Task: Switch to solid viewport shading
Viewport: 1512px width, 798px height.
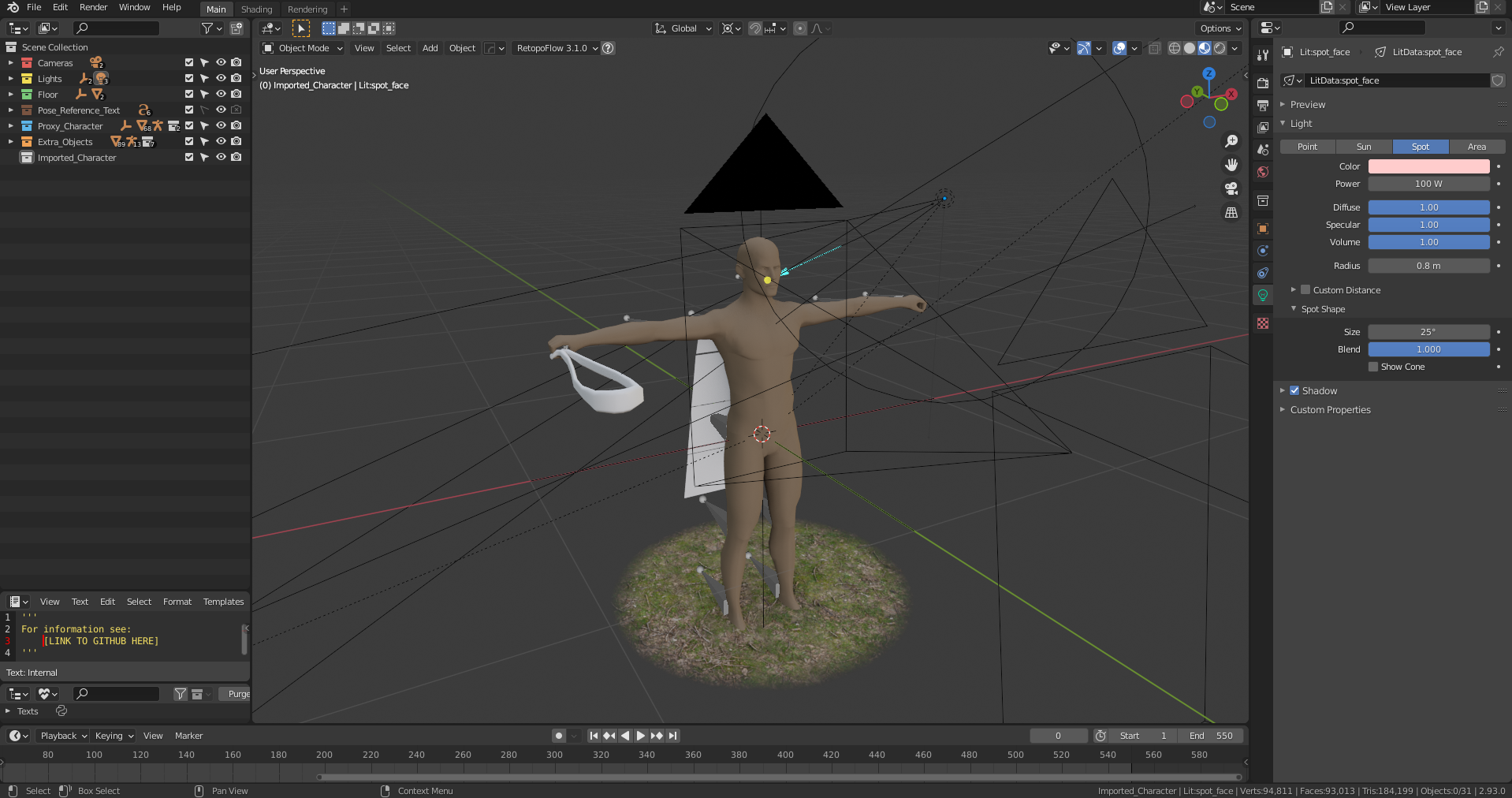Action: tap(1190, 48)
